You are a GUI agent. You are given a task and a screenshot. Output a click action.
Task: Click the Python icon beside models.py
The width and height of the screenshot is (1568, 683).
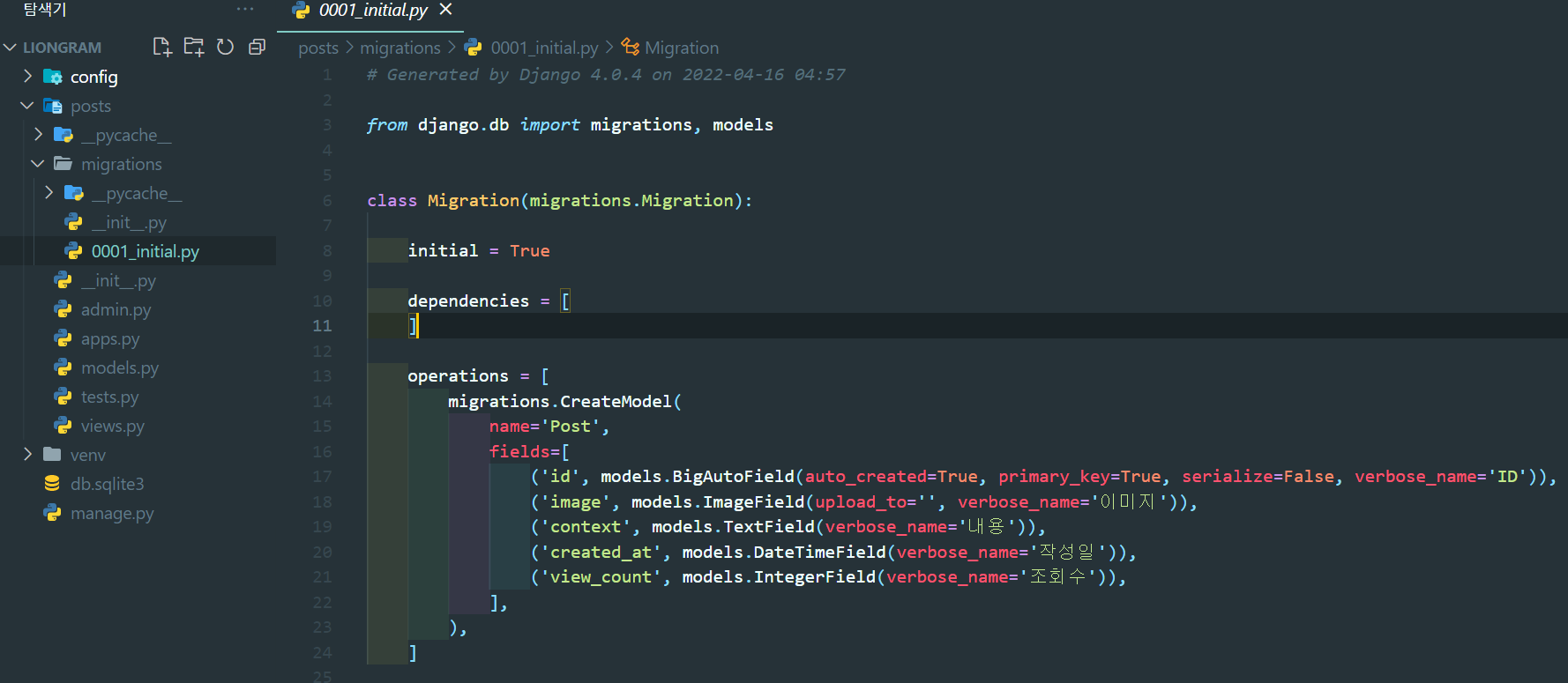[63, 367]
